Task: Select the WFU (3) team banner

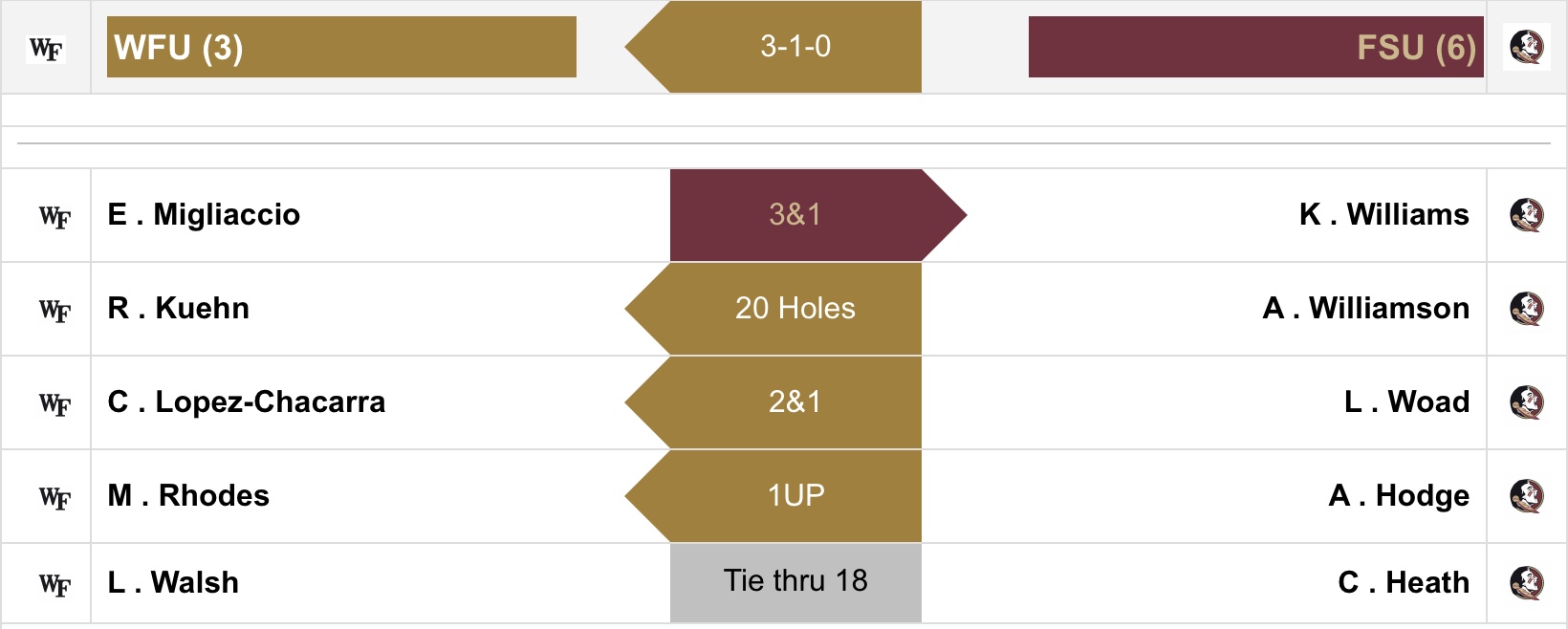Action: tap(341, 47)
